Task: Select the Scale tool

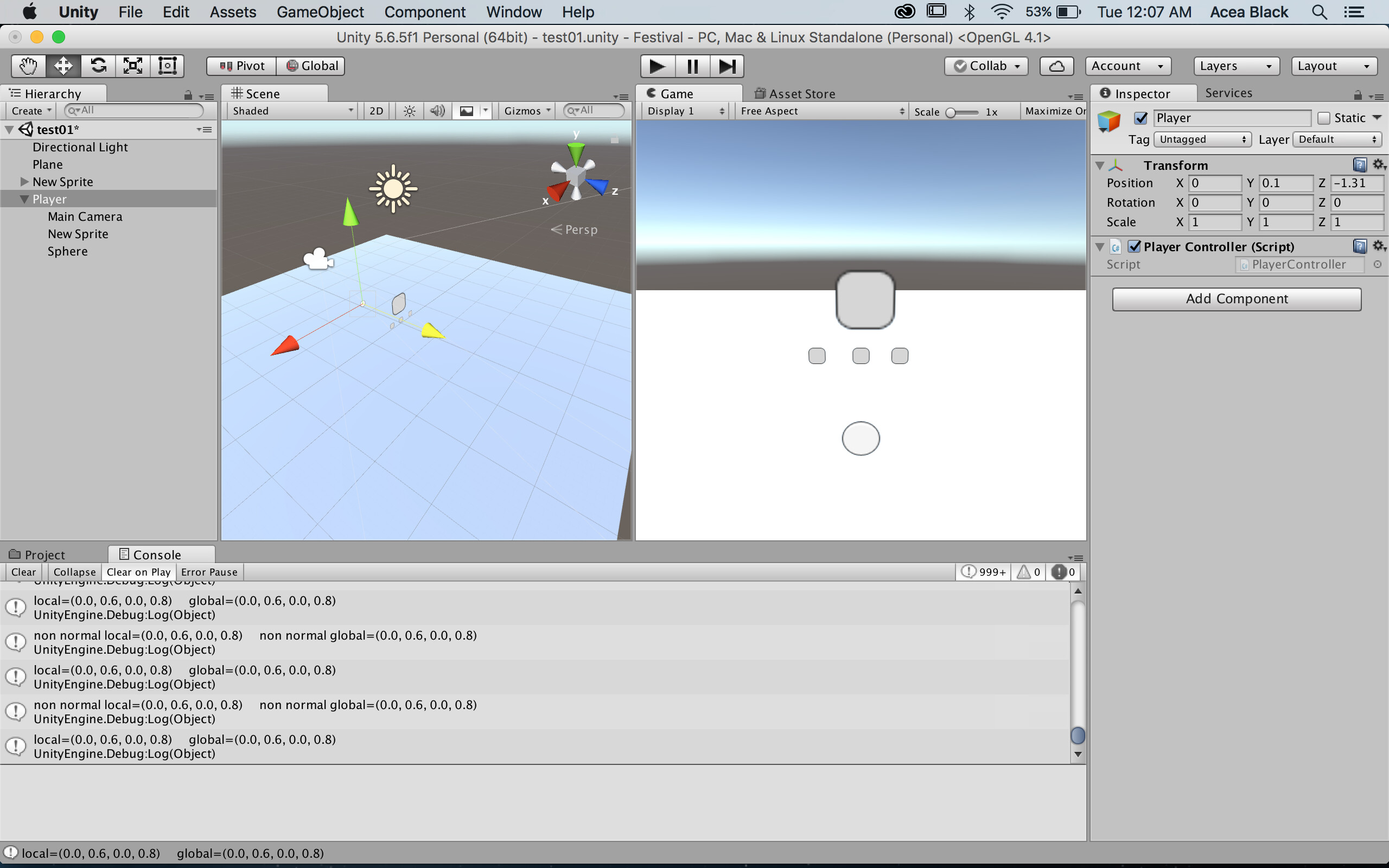Action: pos(132,66)
